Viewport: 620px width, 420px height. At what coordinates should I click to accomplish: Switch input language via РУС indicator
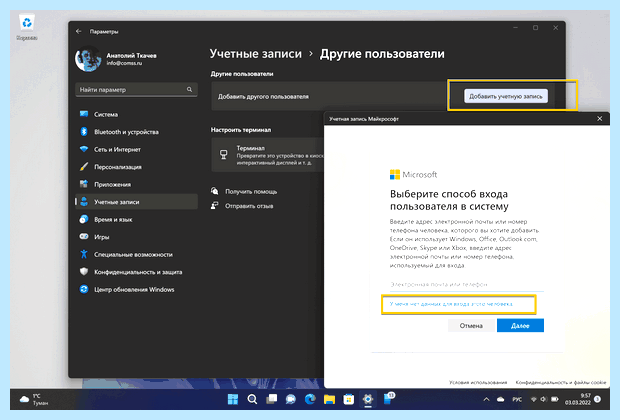[517, 399]
